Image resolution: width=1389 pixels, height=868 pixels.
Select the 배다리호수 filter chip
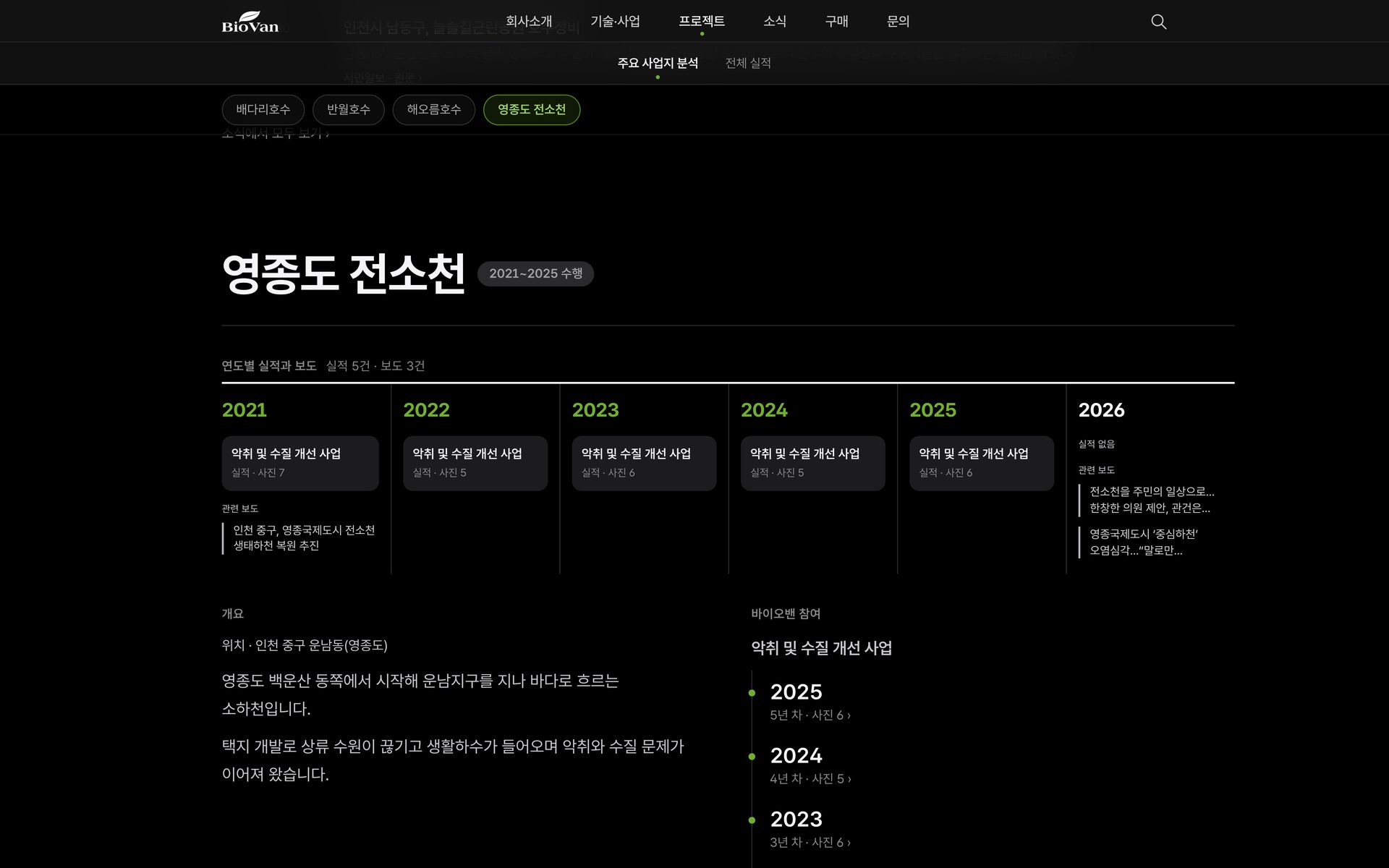(x=263, y=110)
